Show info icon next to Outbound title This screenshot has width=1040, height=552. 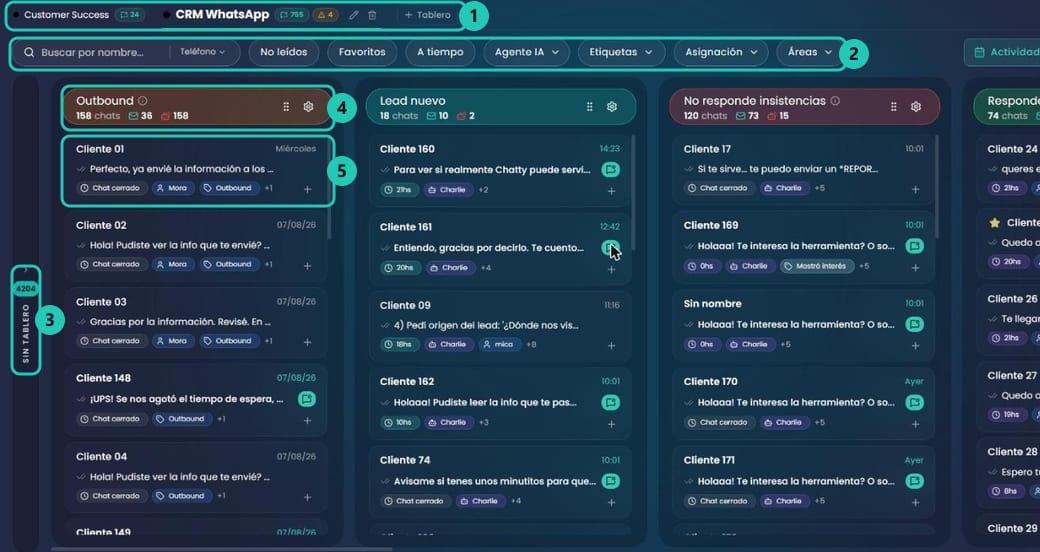143,101
